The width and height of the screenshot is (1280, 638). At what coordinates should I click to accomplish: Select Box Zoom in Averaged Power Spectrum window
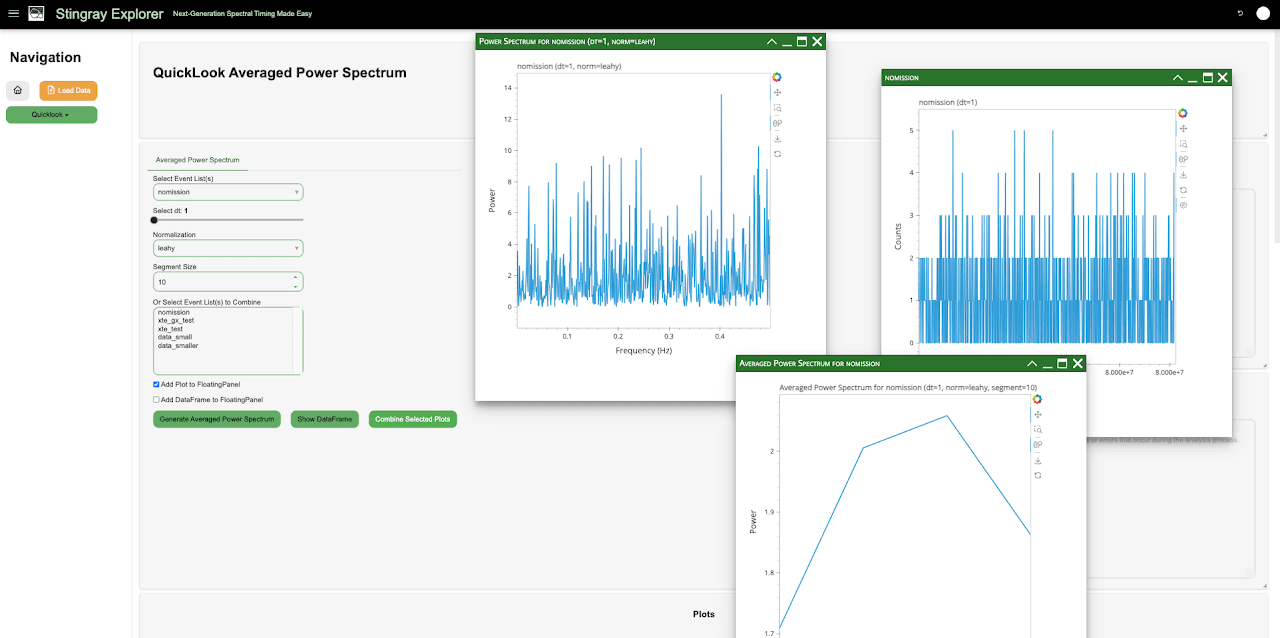1037,429
